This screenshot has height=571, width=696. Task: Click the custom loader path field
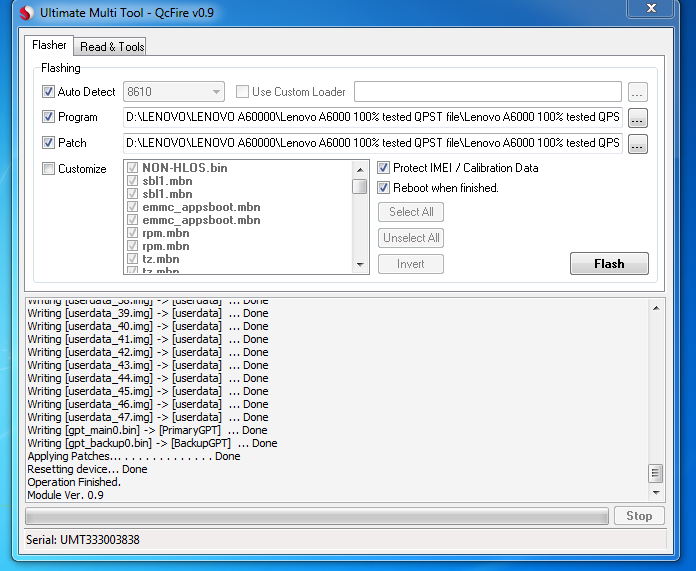[487, 92]
